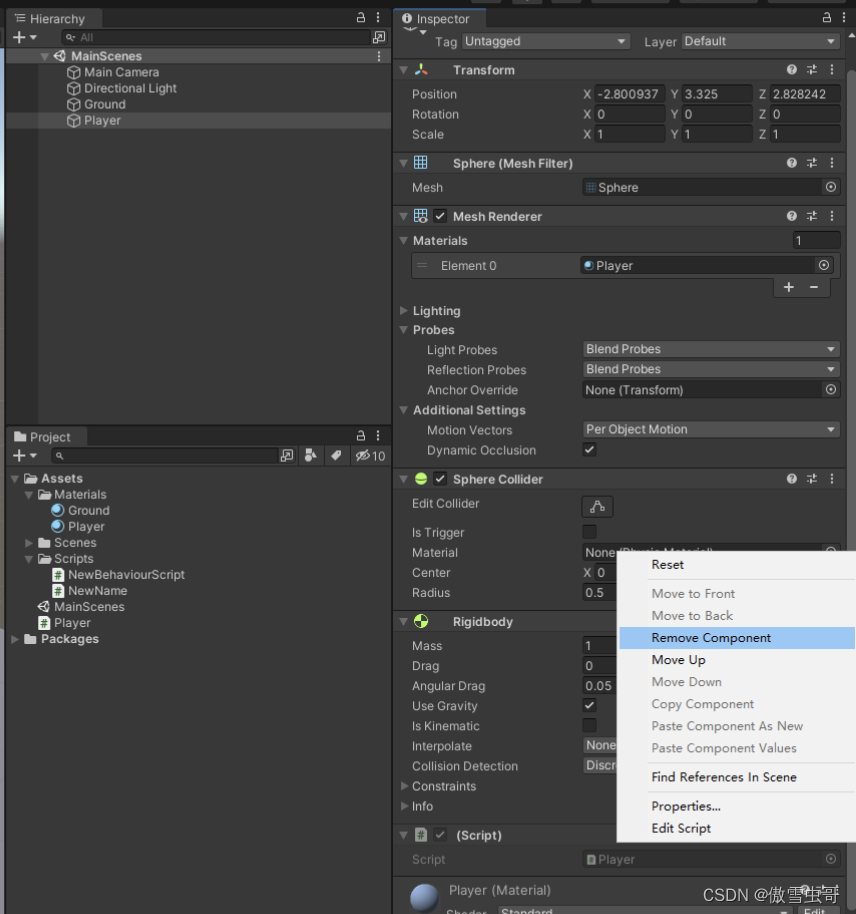Click the Materials size field
The height and width of the screenshot is (914, 856).
pyautogui.click(x=816, y=240)
